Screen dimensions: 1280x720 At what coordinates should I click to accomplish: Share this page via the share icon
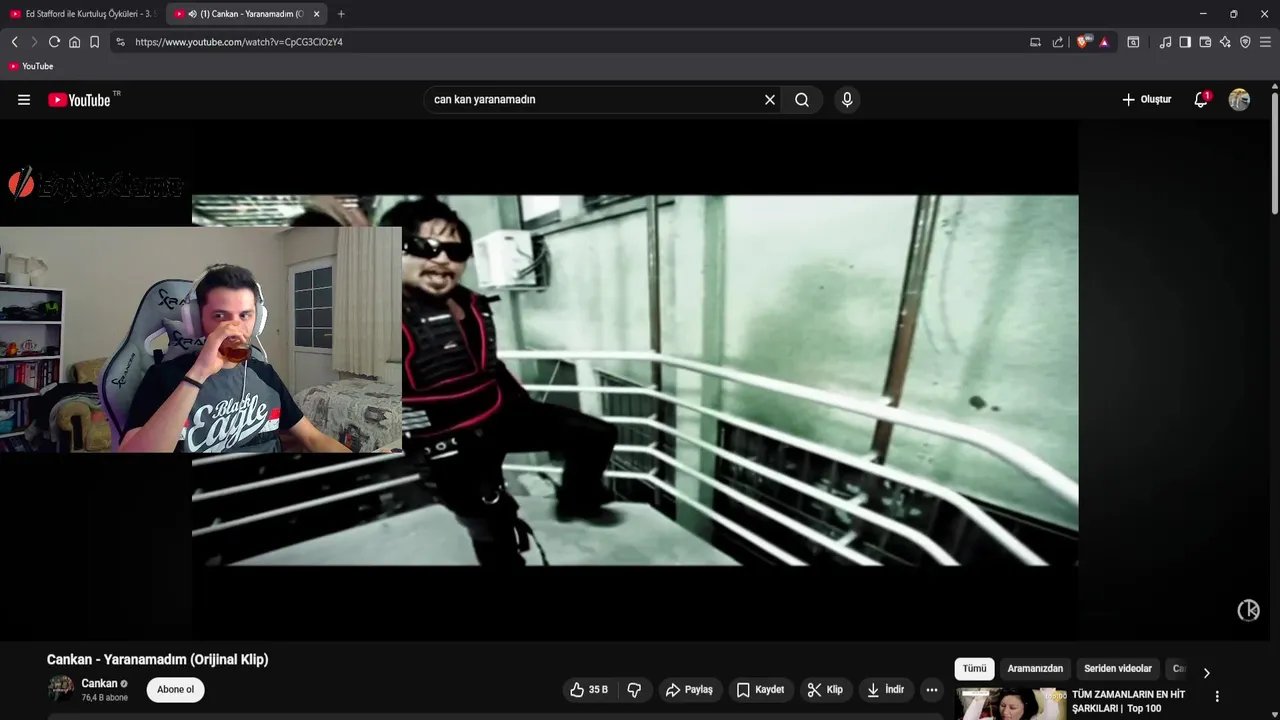[x=1058, y=42]
